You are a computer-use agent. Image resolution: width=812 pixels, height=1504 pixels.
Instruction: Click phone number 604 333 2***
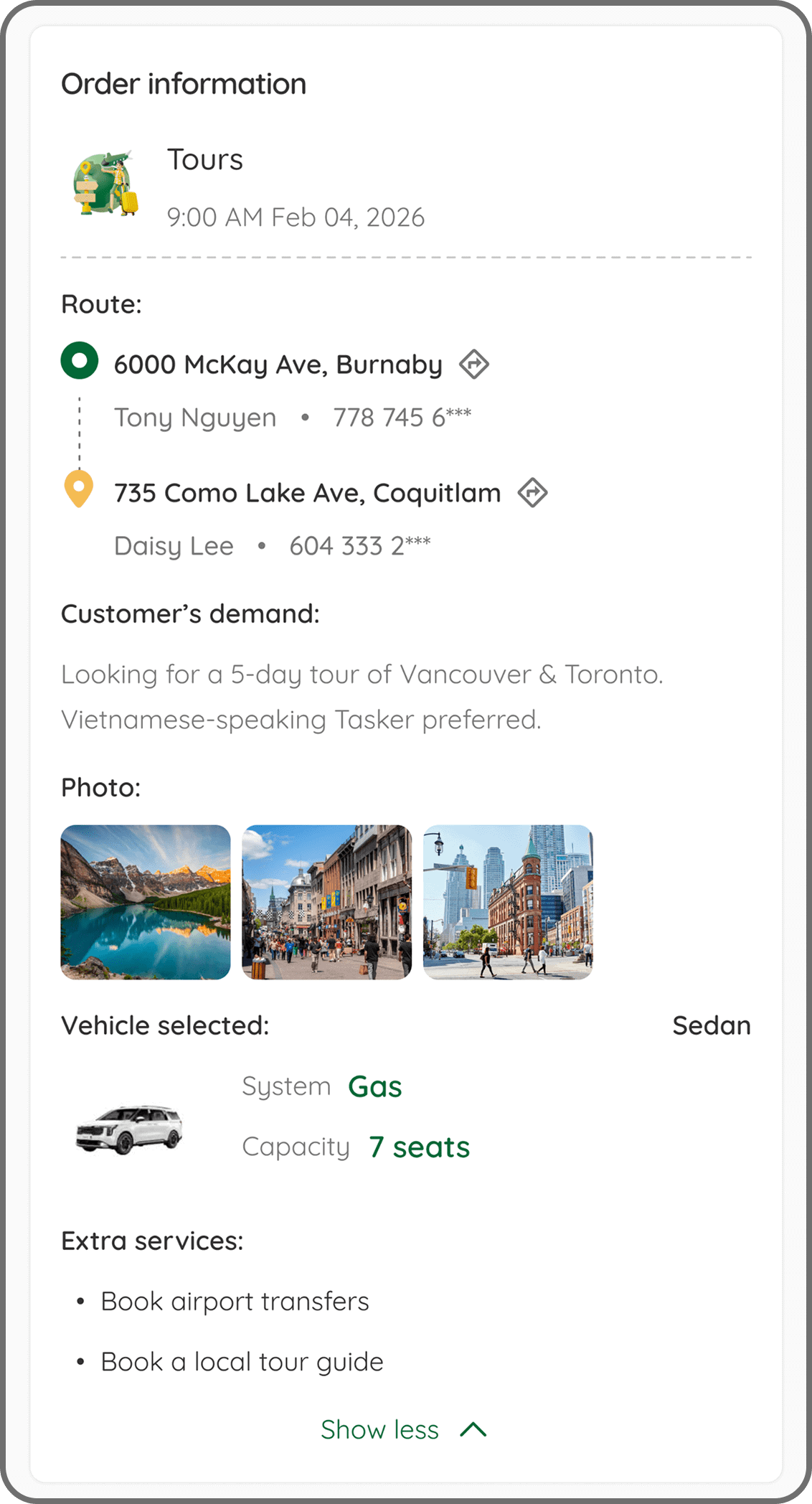click(360, 546)
